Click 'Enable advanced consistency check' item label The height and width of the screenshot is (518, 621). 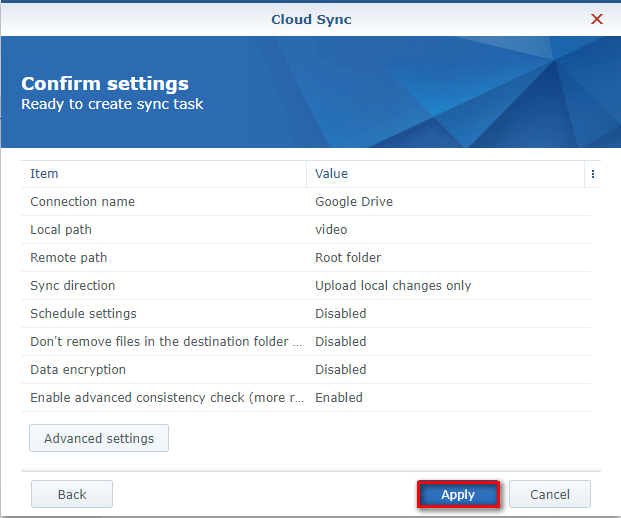(x=165, y=398)
